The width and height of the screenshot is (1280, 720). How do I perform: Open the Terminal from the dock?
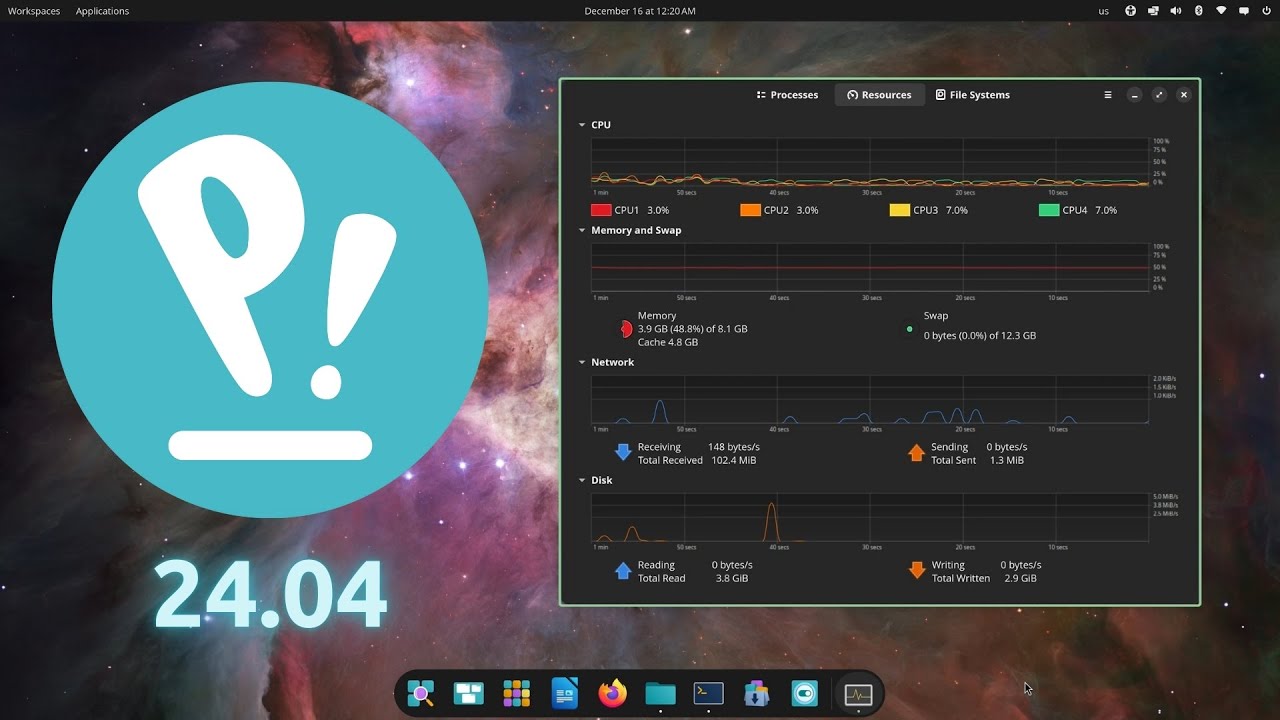point(708,693)
